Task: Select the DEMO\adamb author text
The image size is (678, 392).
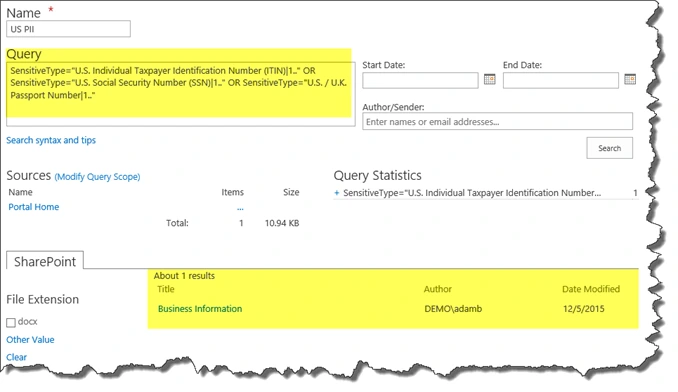Action: [x=453, y=309]
